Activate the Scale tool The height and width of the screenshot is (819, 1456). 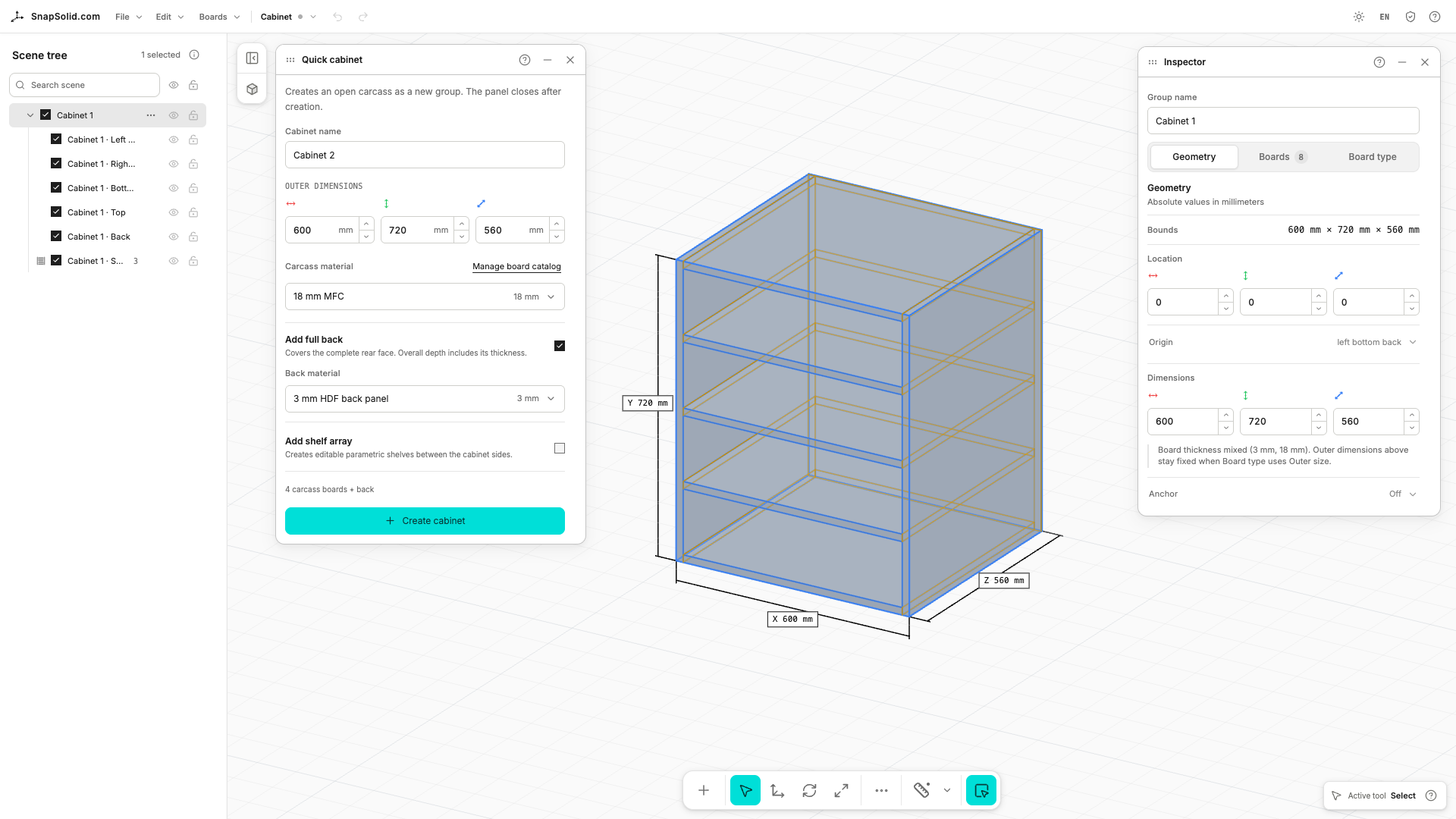point(842,791)
